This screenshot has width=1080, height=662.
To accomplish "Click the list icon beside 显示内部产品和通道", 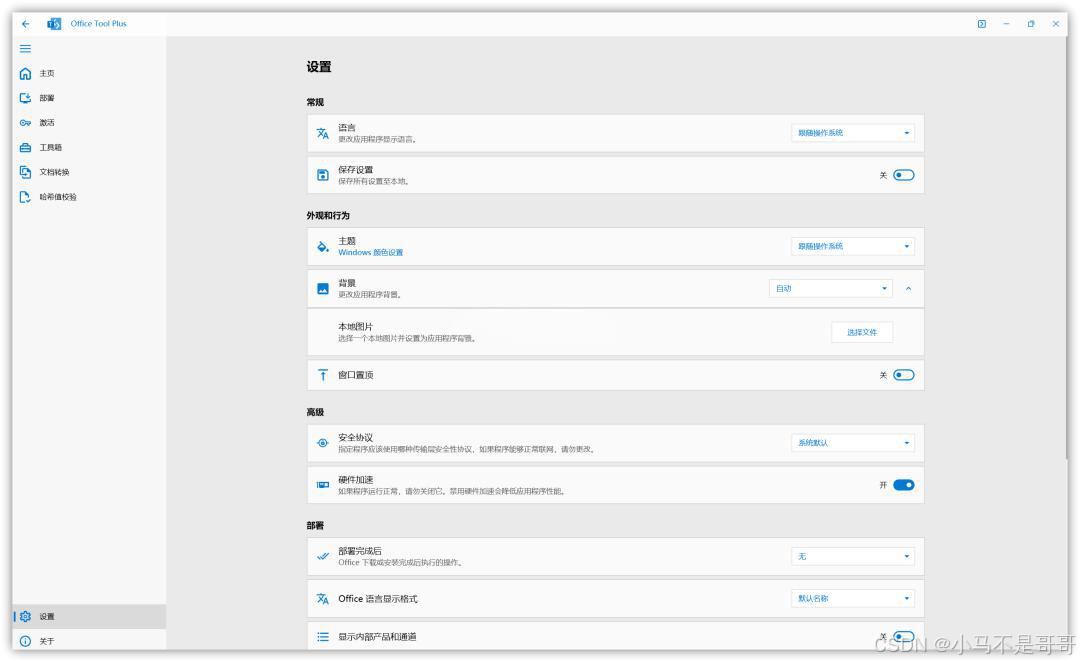I will (x=322, y=637).
